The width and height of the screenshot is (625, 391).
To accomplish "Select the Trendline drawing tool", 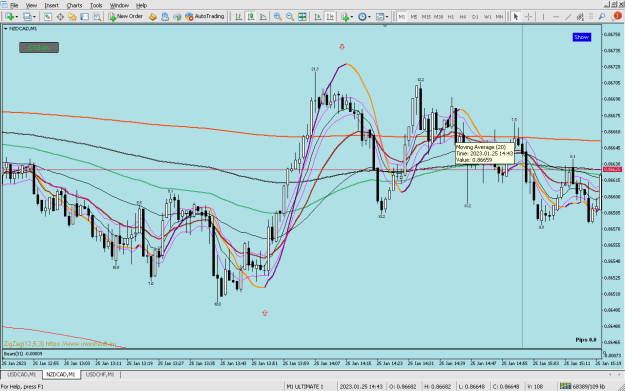I will tap(568, 17).
